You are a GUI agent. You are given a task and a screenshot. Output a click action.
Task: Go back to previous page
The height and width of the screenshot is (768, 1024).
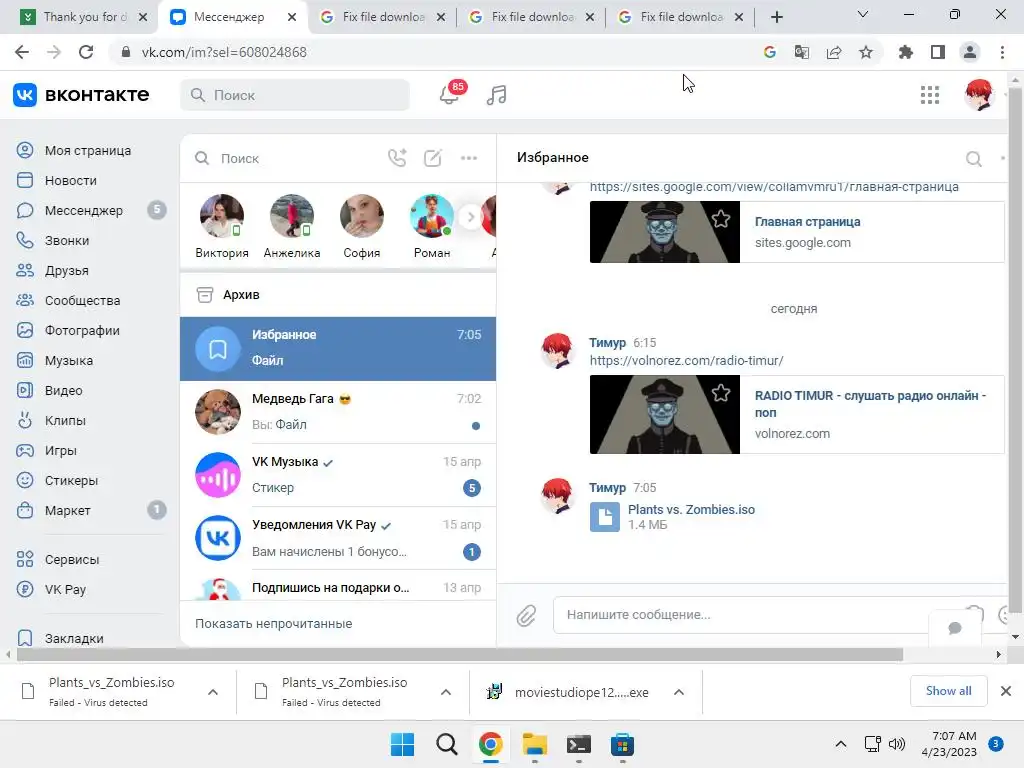(x=22, y=52)
